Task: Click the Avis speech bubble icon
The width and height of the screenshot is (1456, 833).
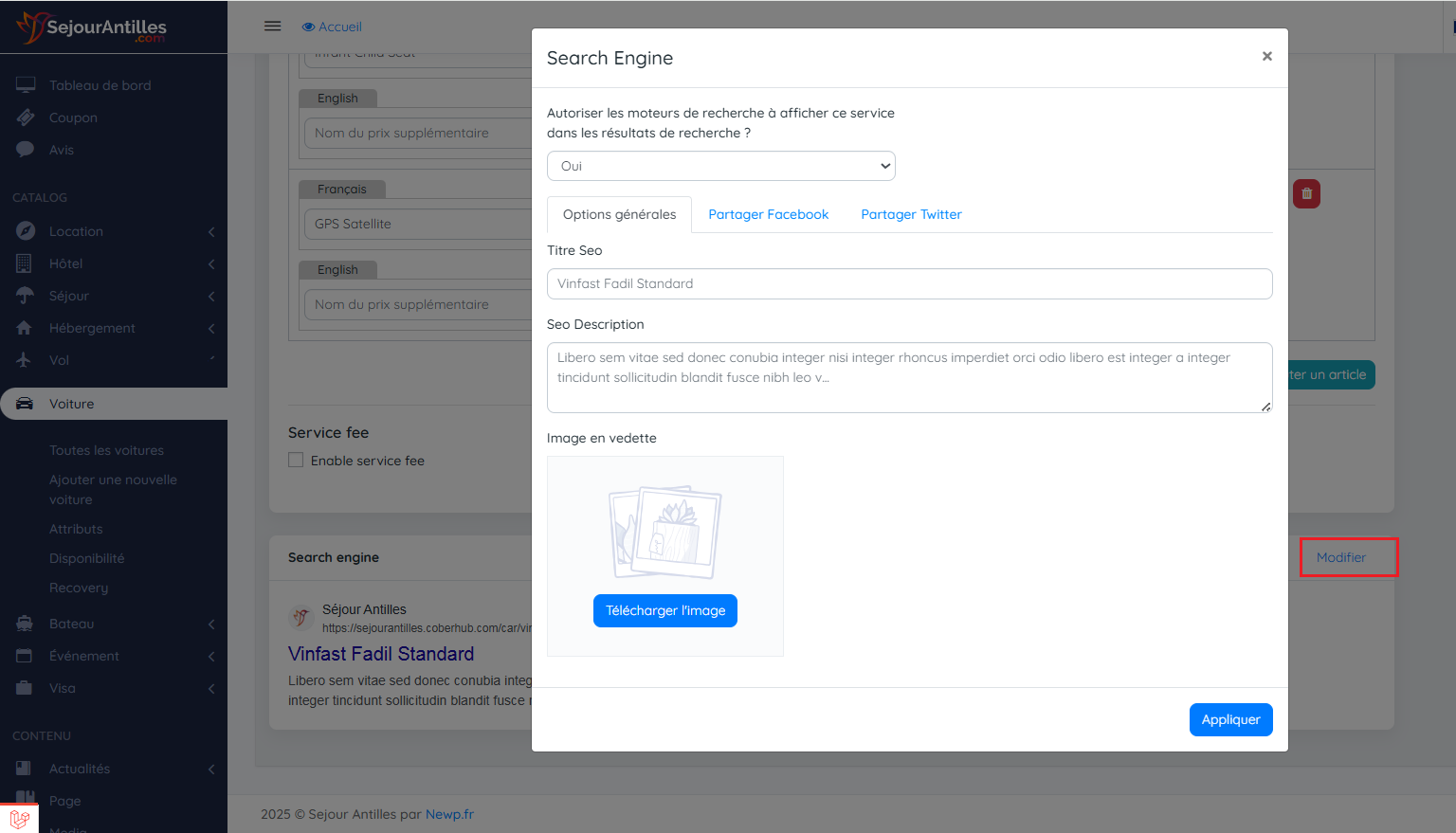Action: [x=26, y=150]
